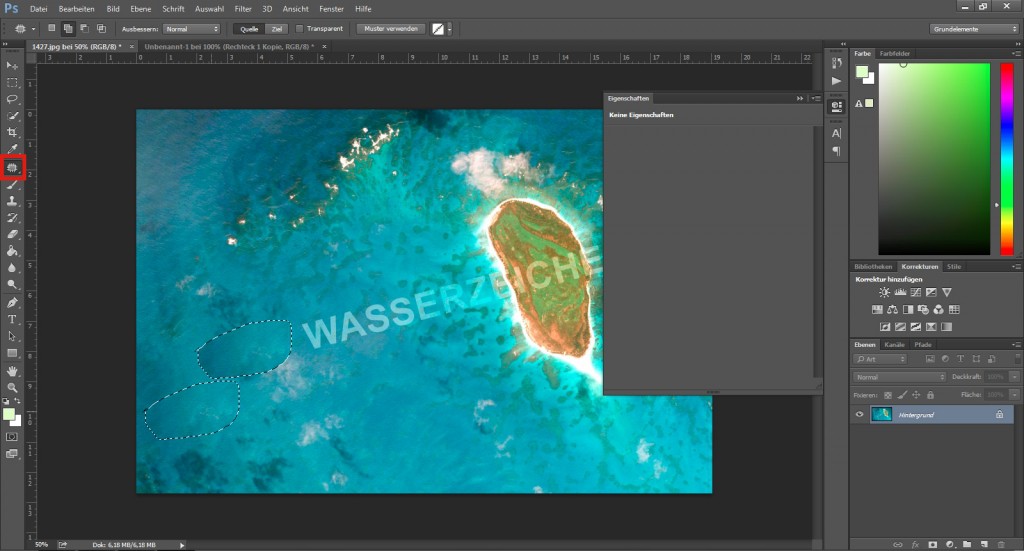Open the layer blend mode Normal dropdown

coord(900,377)
